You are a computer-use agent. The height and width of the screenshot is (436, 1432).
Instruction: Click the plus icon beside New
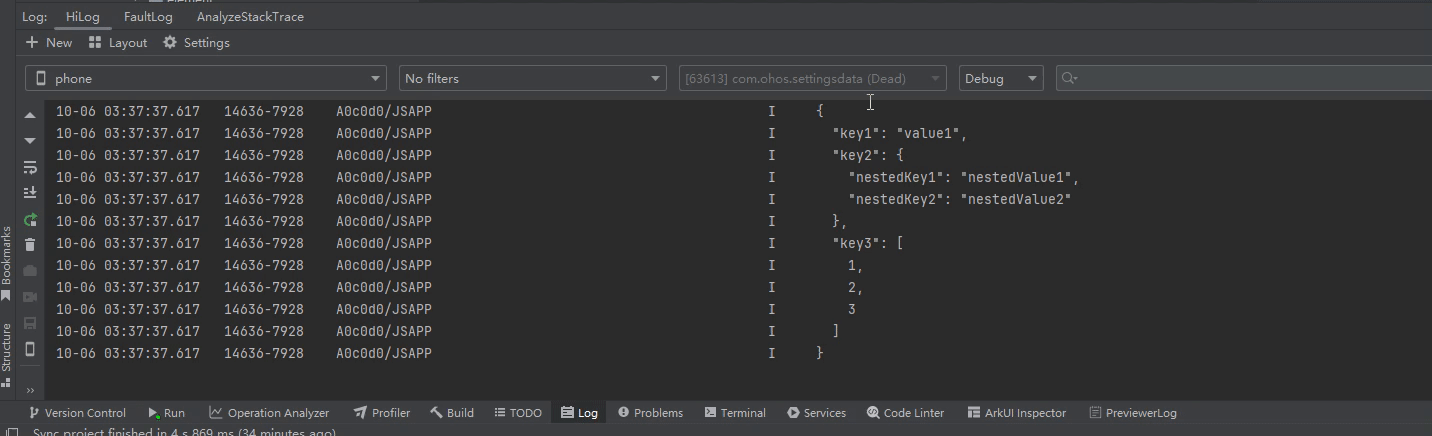pos(32,43)
